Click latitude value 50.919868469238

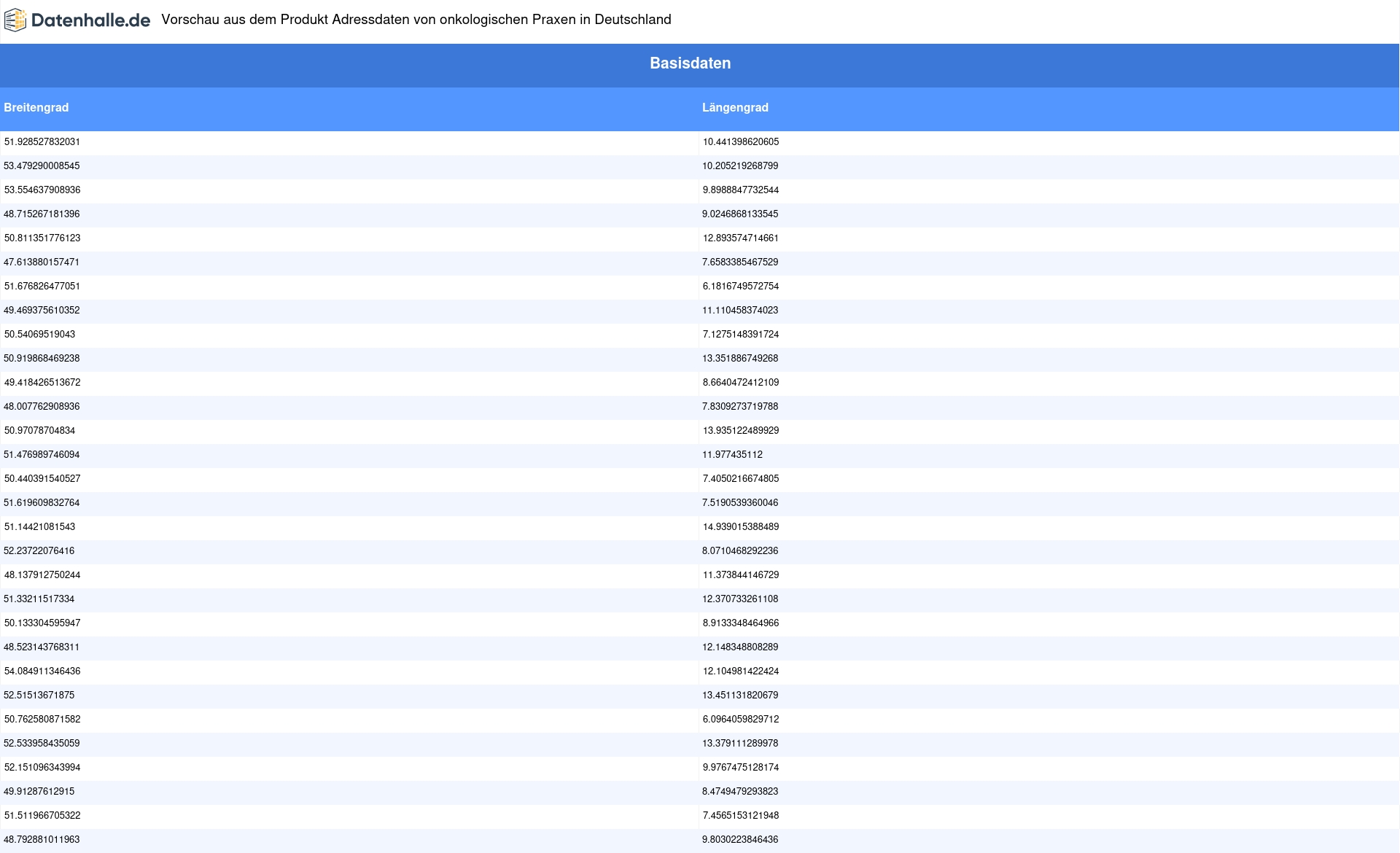pyautogui.click(x=42, y=359)
